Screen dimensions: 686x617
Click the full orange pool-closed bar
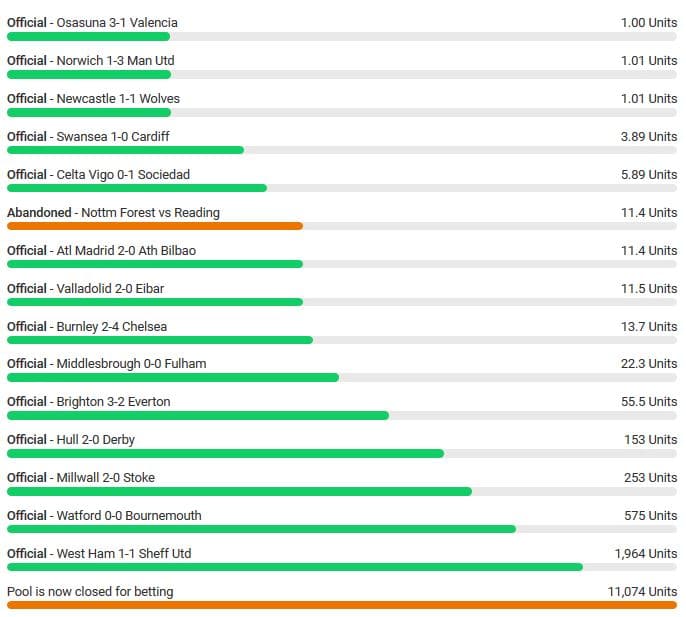tap(342, 605)
